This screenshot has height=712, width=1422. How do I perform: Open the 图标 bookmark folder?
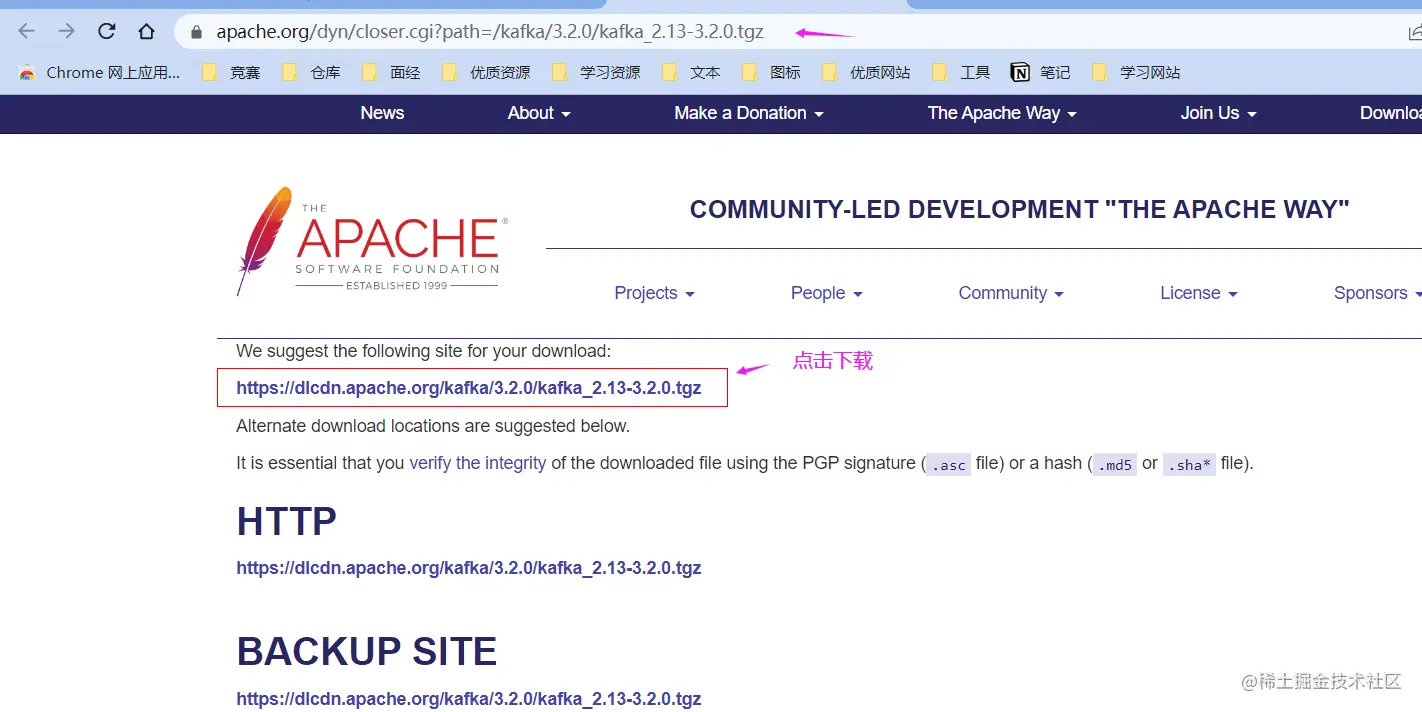771,72
